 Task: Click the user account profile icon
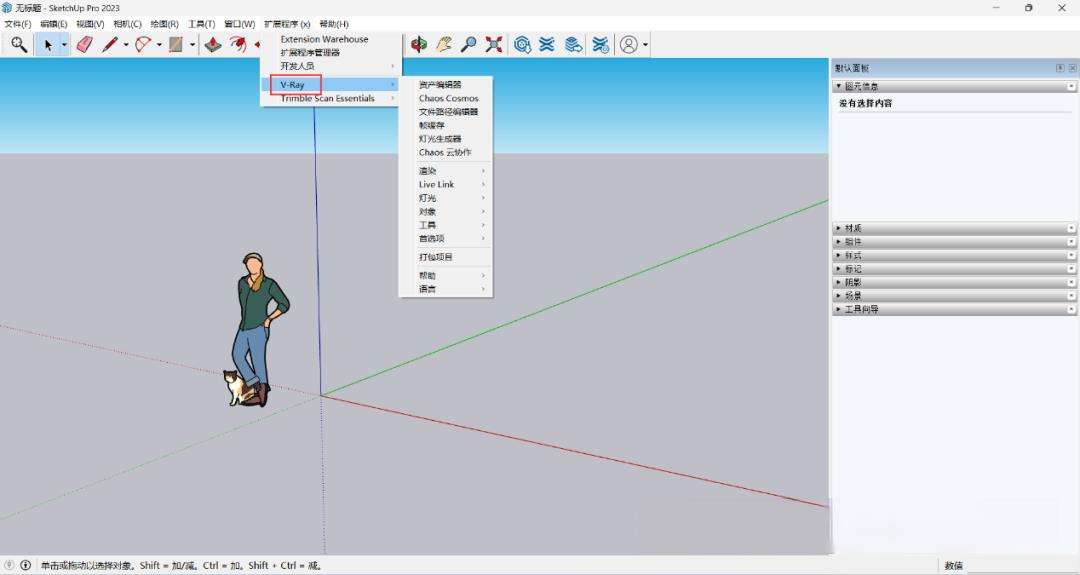[628, 45]
